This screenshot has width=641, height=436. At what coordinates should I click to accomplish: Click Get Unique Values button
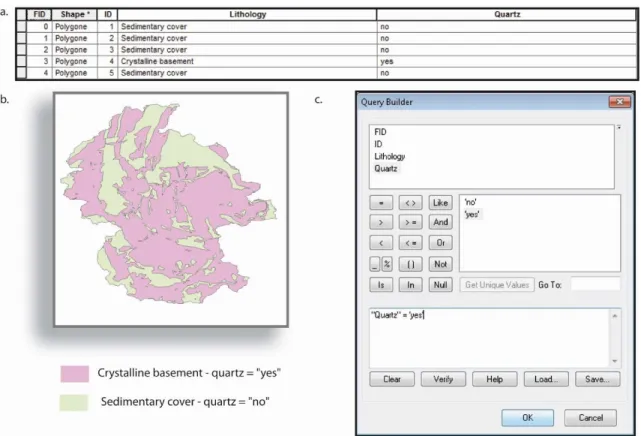pyautogui.click(x=497, y=285)
